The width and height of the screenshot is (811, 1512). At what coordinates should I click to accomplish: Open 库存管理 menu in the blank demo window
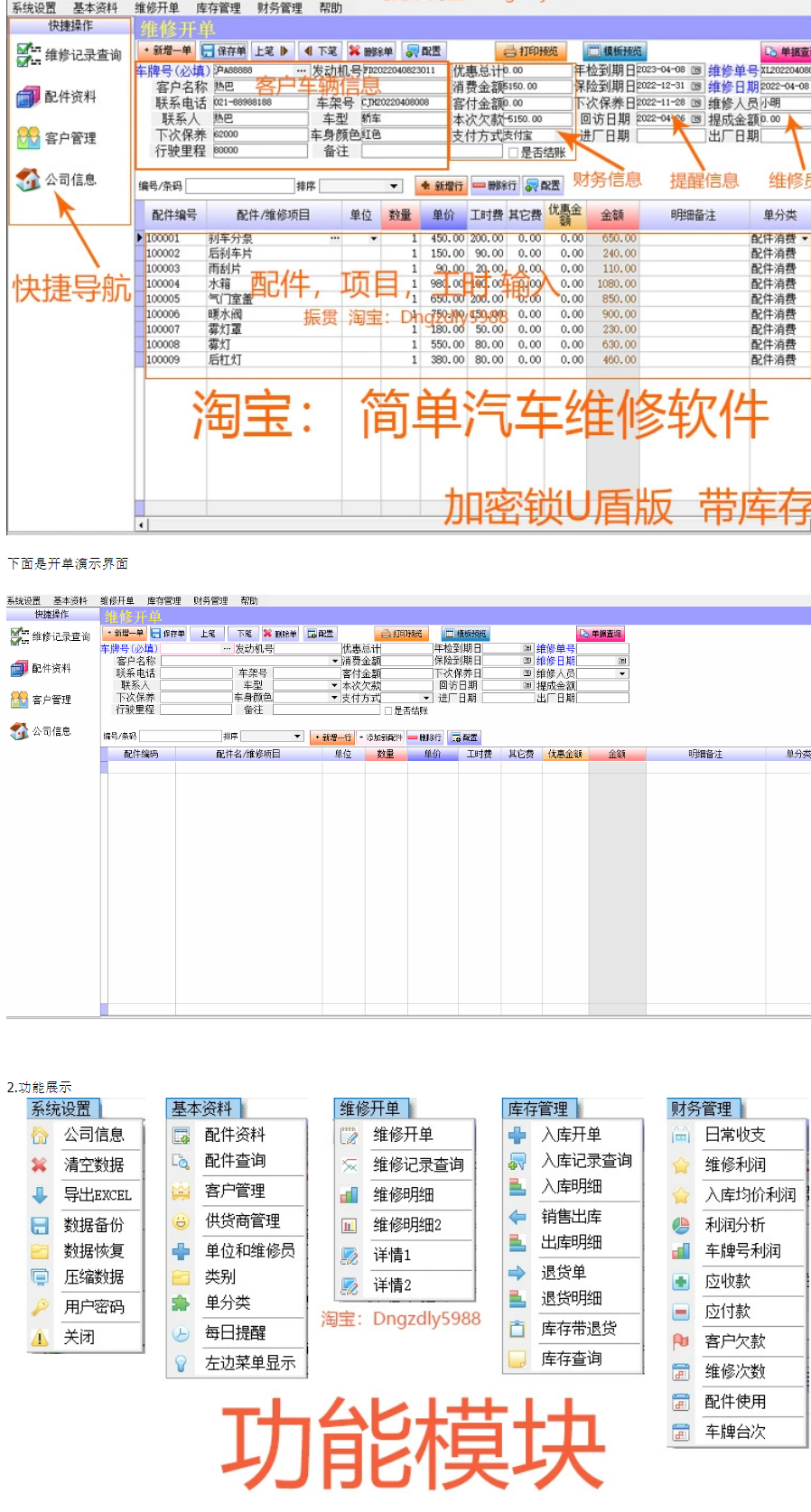[163, 600]
